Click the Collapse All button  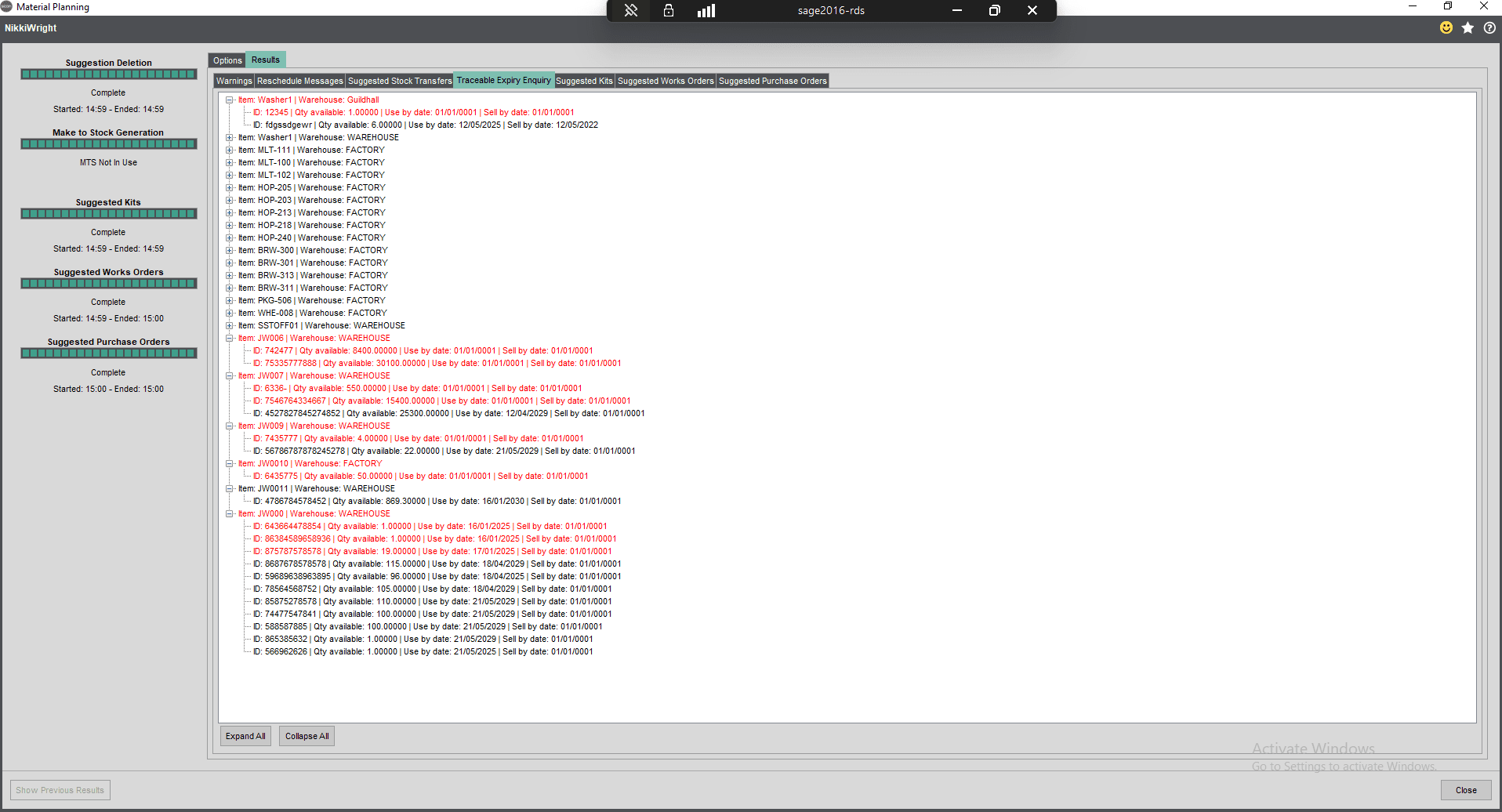[x=307, y=736]
